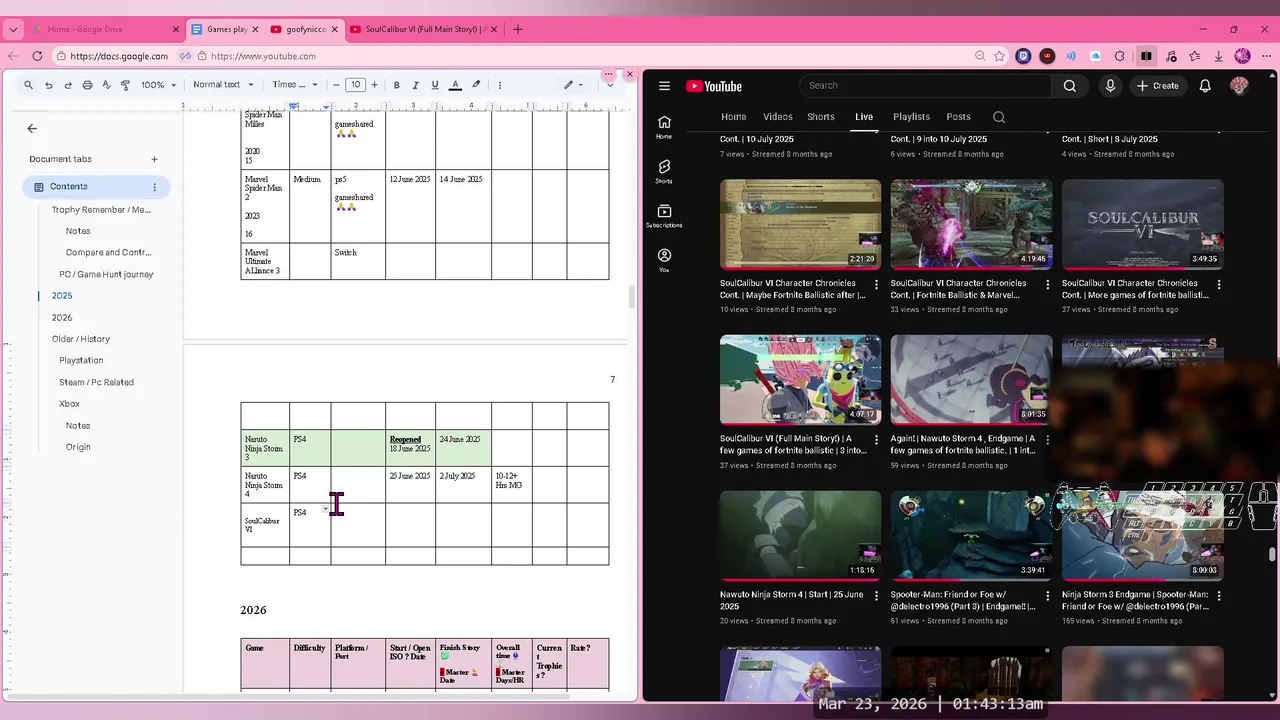Open the YouTube Create menu
Screen dimensions: 1280x720
point(1158,86)
